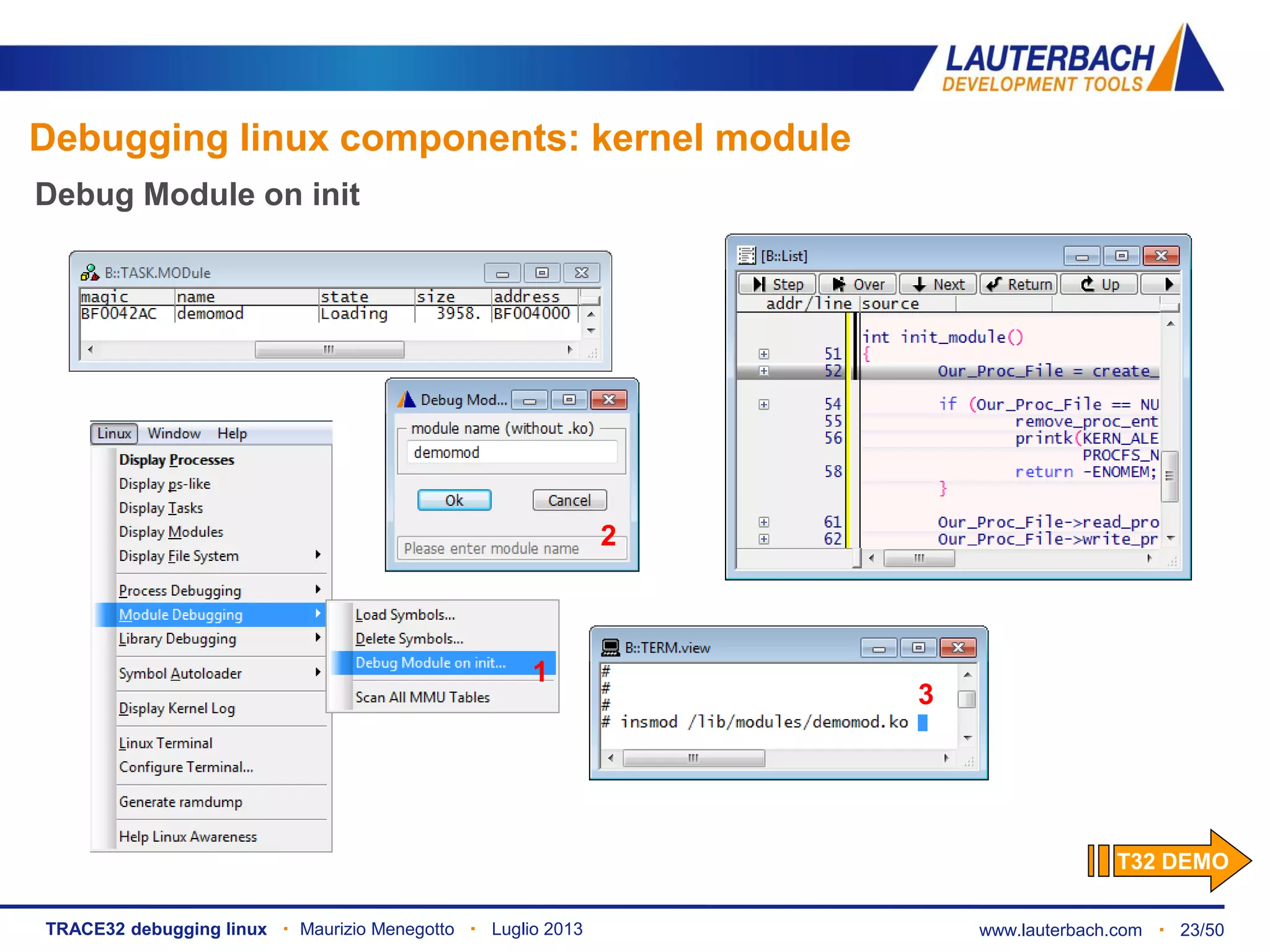Expand source line 54 in B::List
Viewport: 1270px width, 952px height.
point(764,404)
